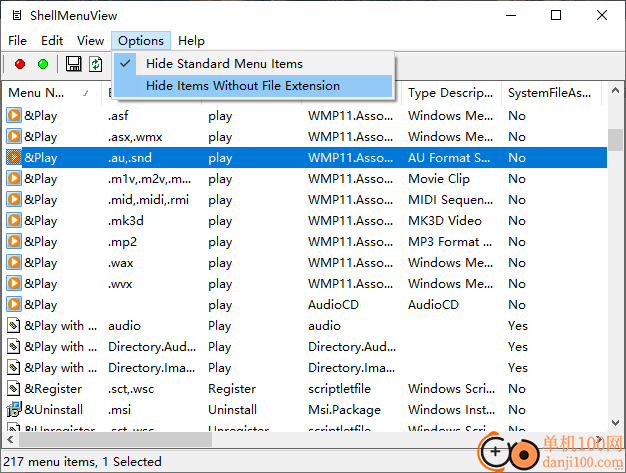Click the installer icon on the &Uninstall row

(14, 410)
